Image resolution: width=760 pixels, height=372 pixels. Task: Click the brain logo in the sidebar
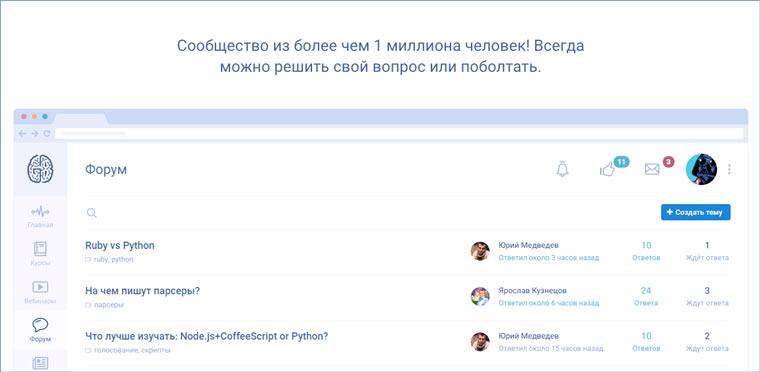[40, 169]
